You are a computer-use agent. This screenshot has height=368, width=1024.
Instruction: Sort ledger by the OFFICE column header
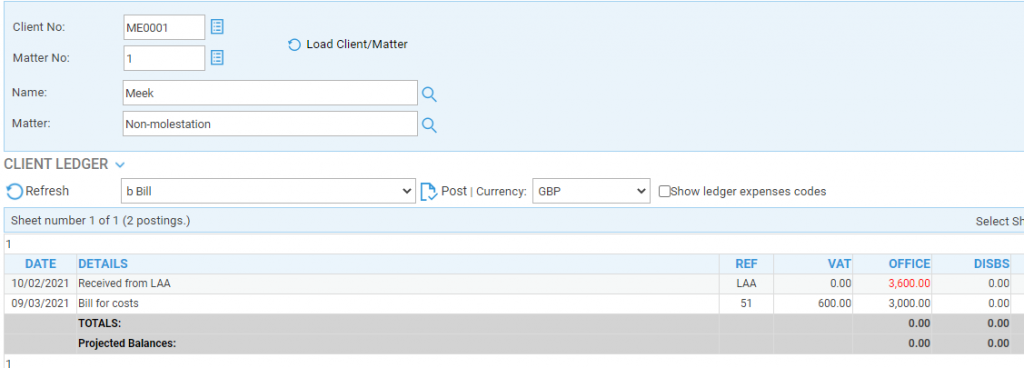909,264
